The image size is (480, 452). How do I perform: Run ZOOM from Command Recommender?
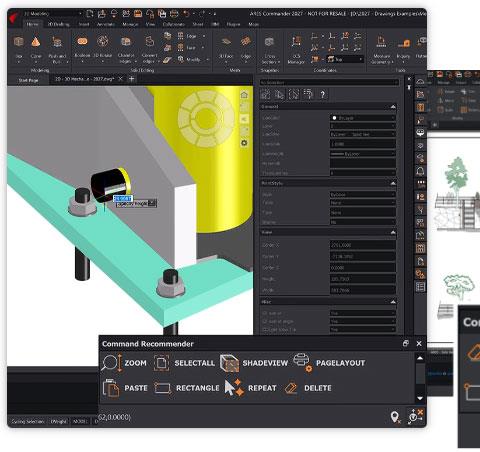pos(124,363)
